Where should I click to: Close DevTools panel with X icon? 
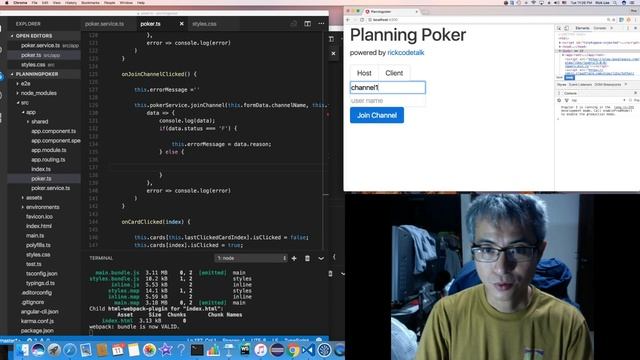click(x=636, y=28)
